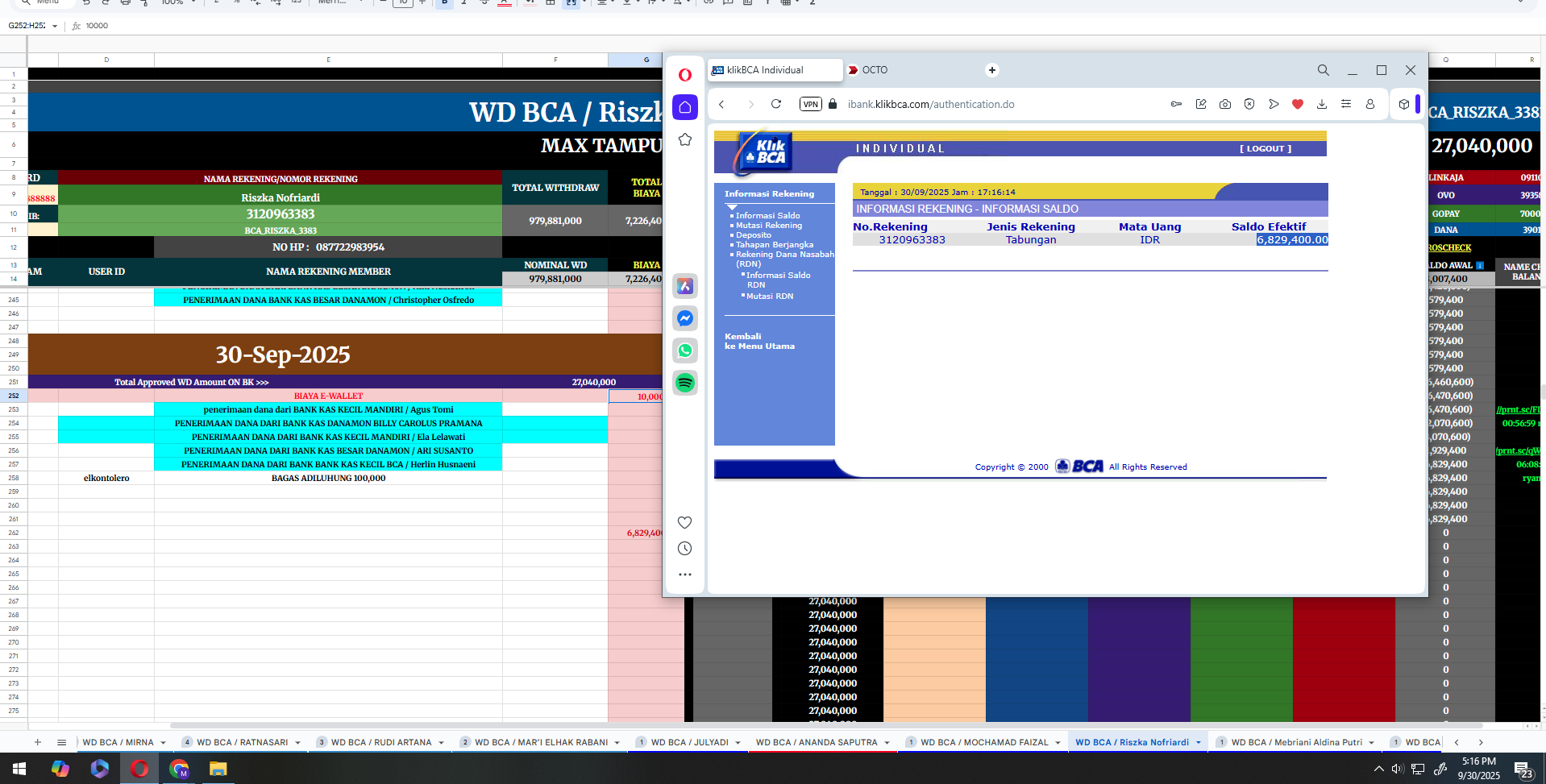1546x784 pixels.
Task: Open the all sheets list icon
Action: coord(61,742)
